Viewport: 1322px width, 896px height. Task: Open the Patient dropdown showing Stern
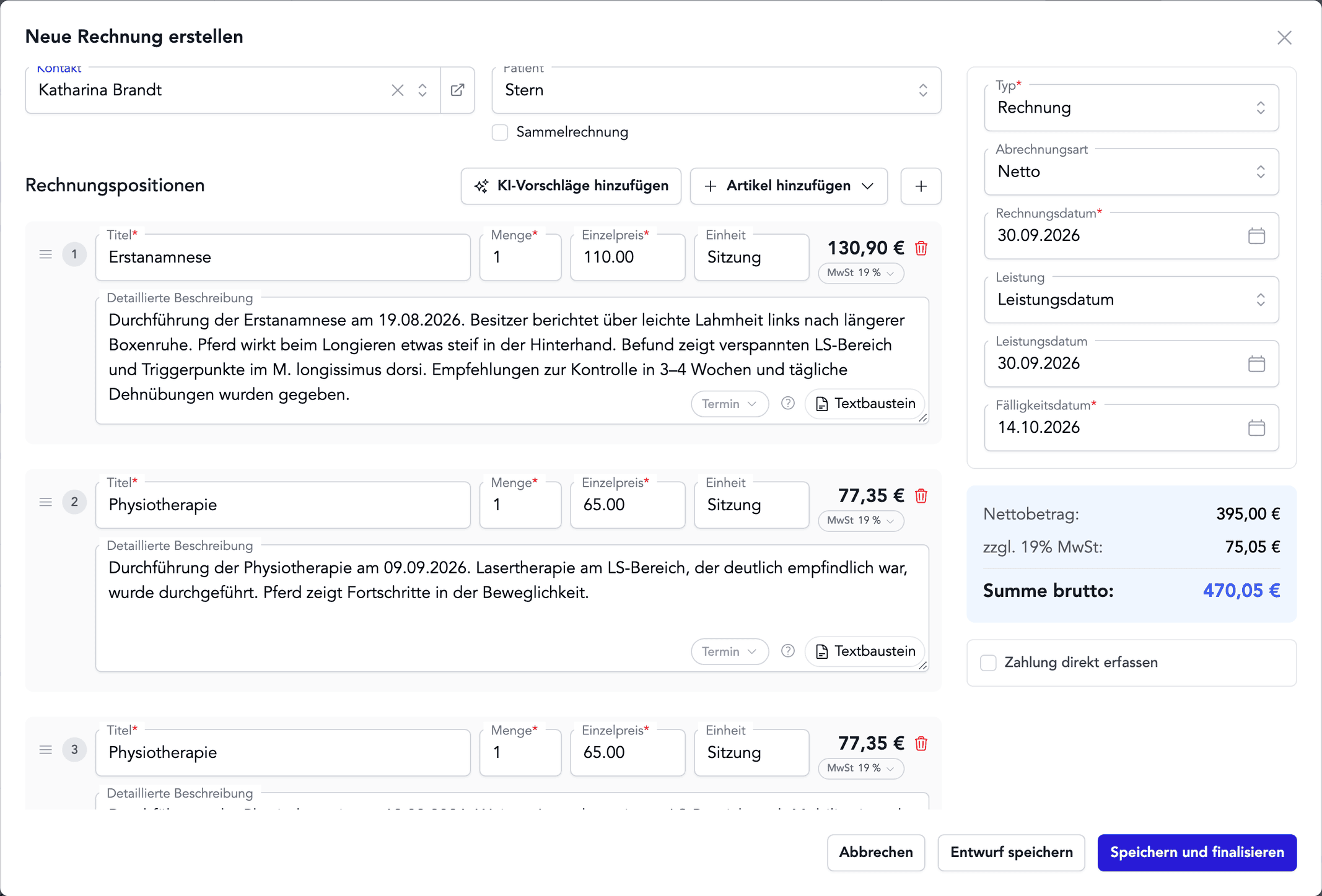point(717,90)
